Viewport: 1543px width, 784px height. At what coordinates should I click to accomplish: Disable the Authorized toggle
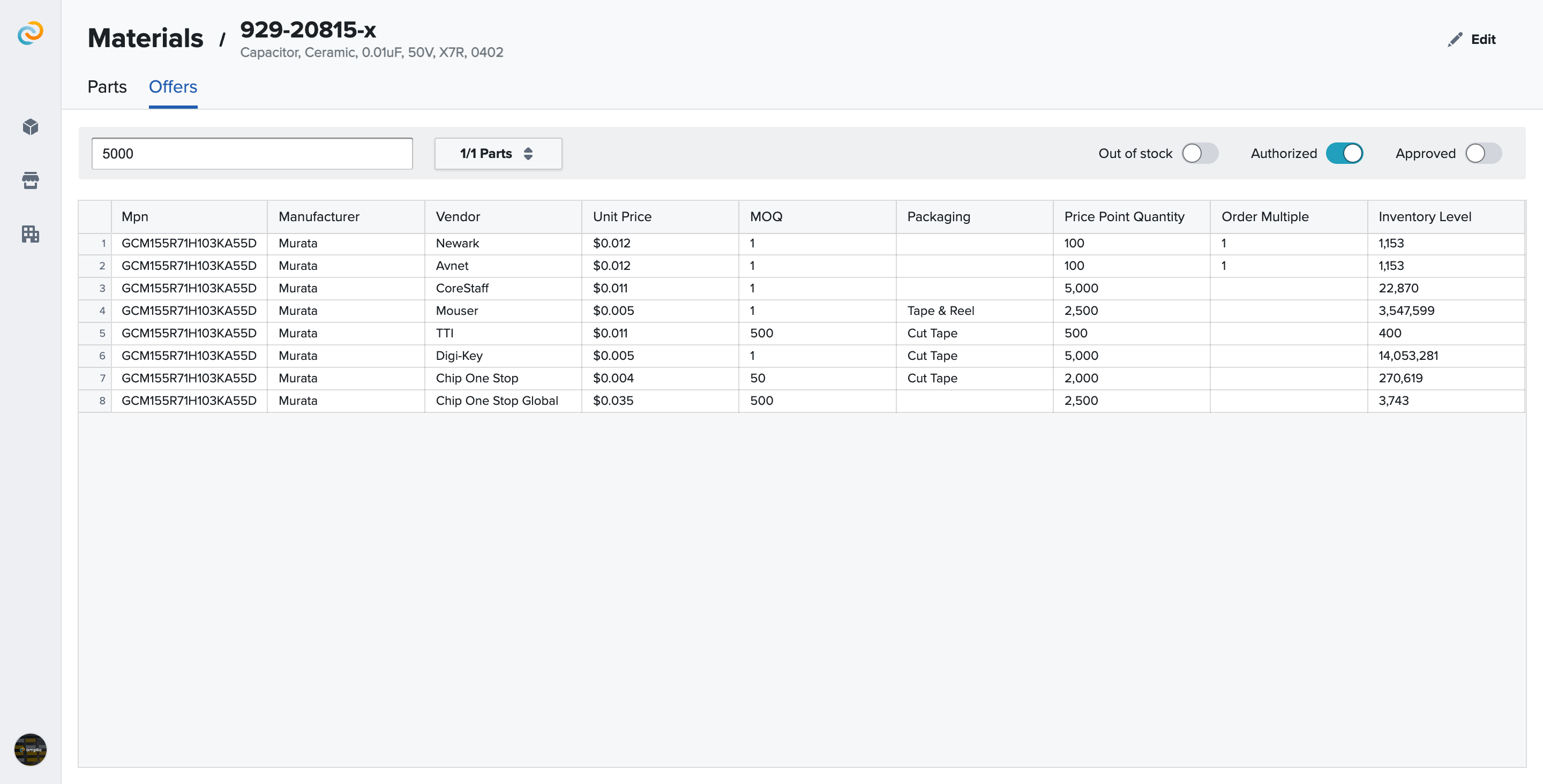1344,153
